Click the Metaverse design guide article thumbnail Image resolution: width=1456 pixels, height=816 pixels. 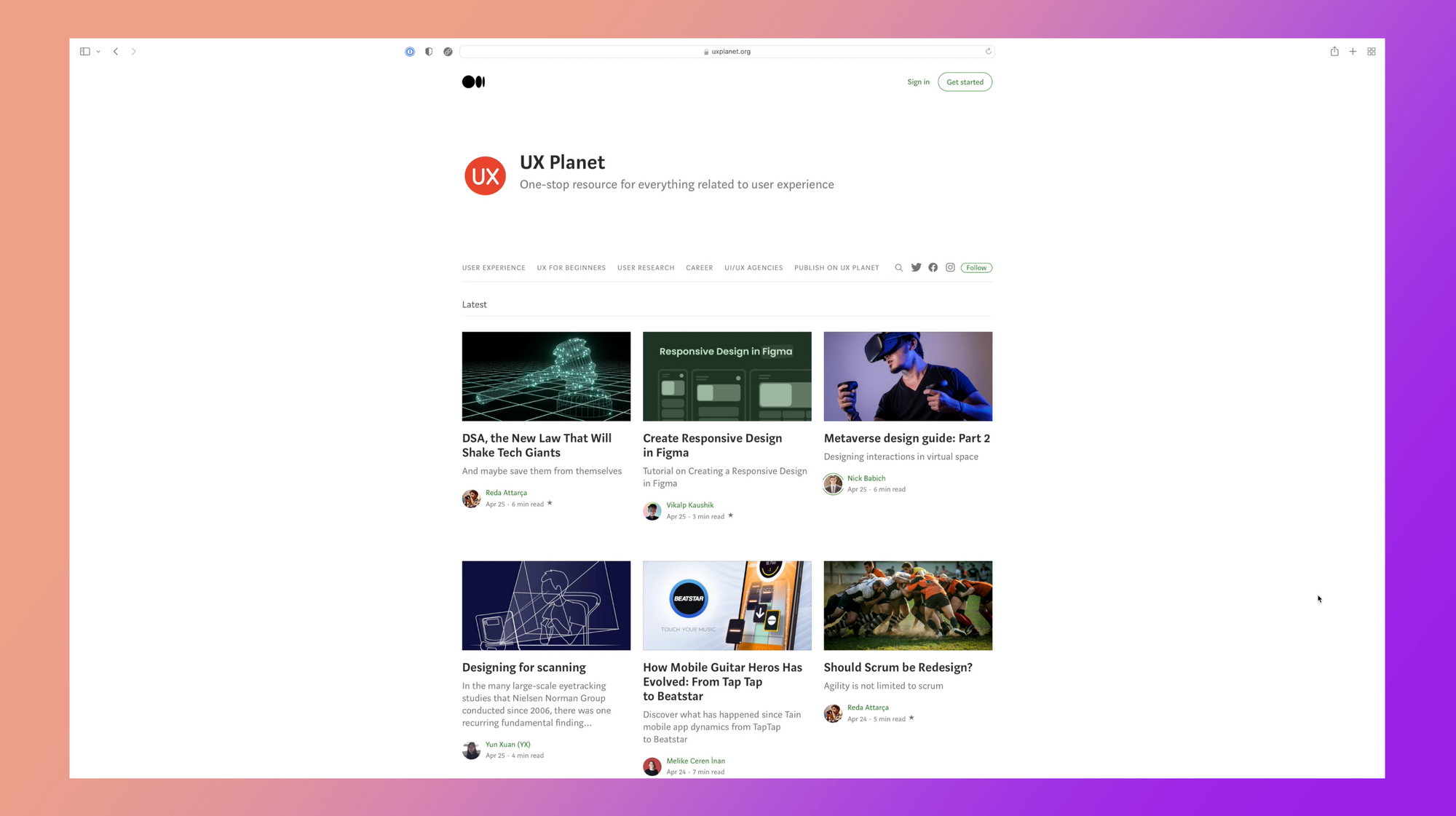pyautogui.click(x=907, y=376)
